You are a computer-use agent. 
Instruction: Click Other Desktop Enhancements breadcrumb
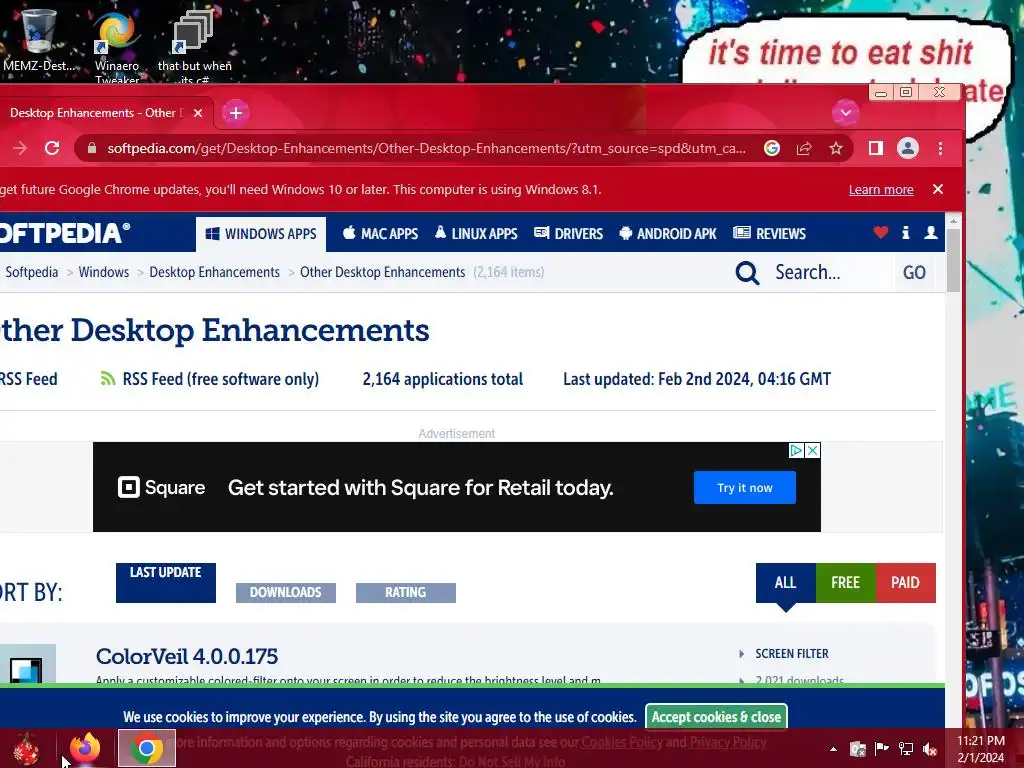[383, 272]
